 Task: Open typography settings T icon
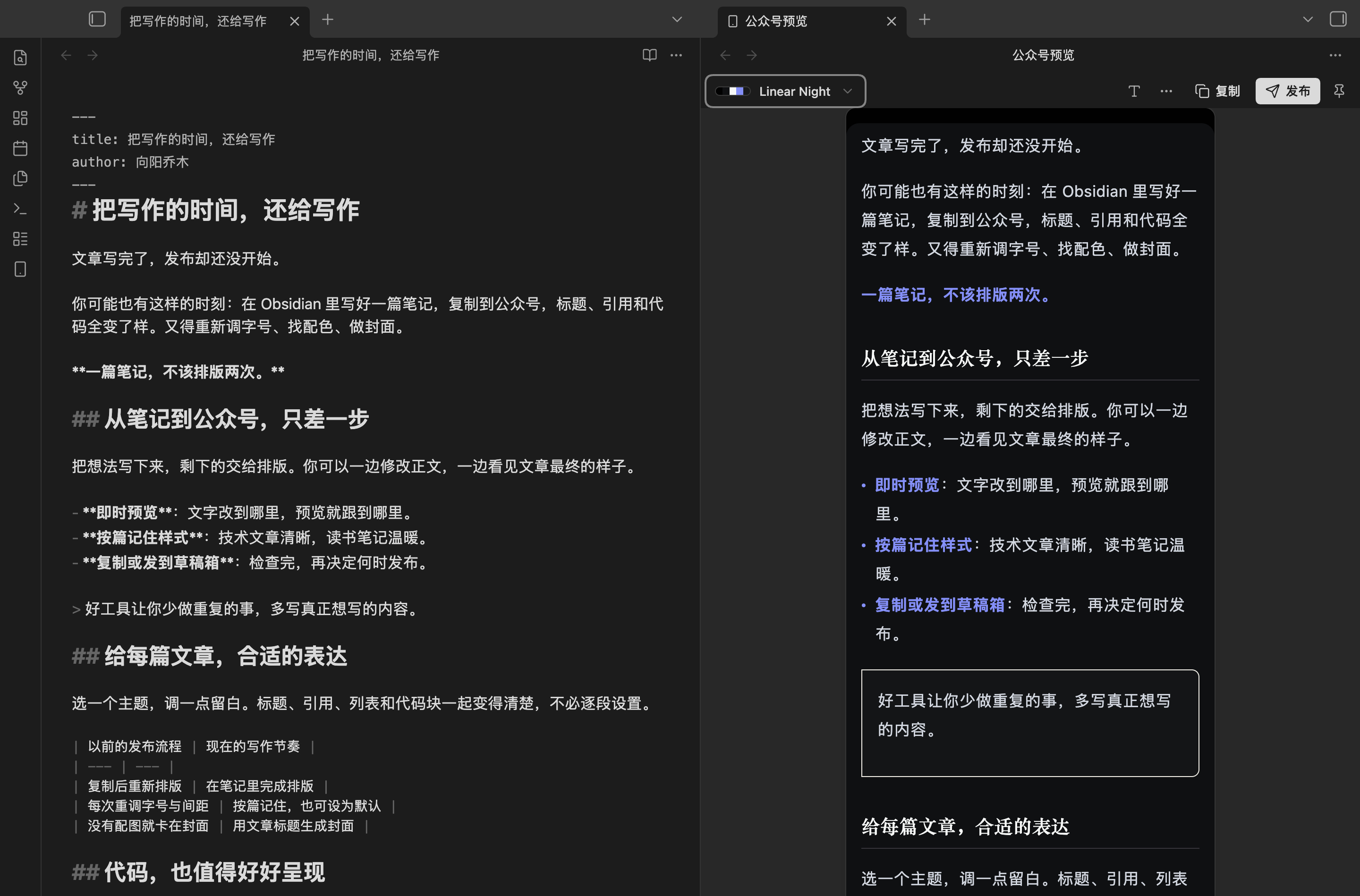[1134, 92]
